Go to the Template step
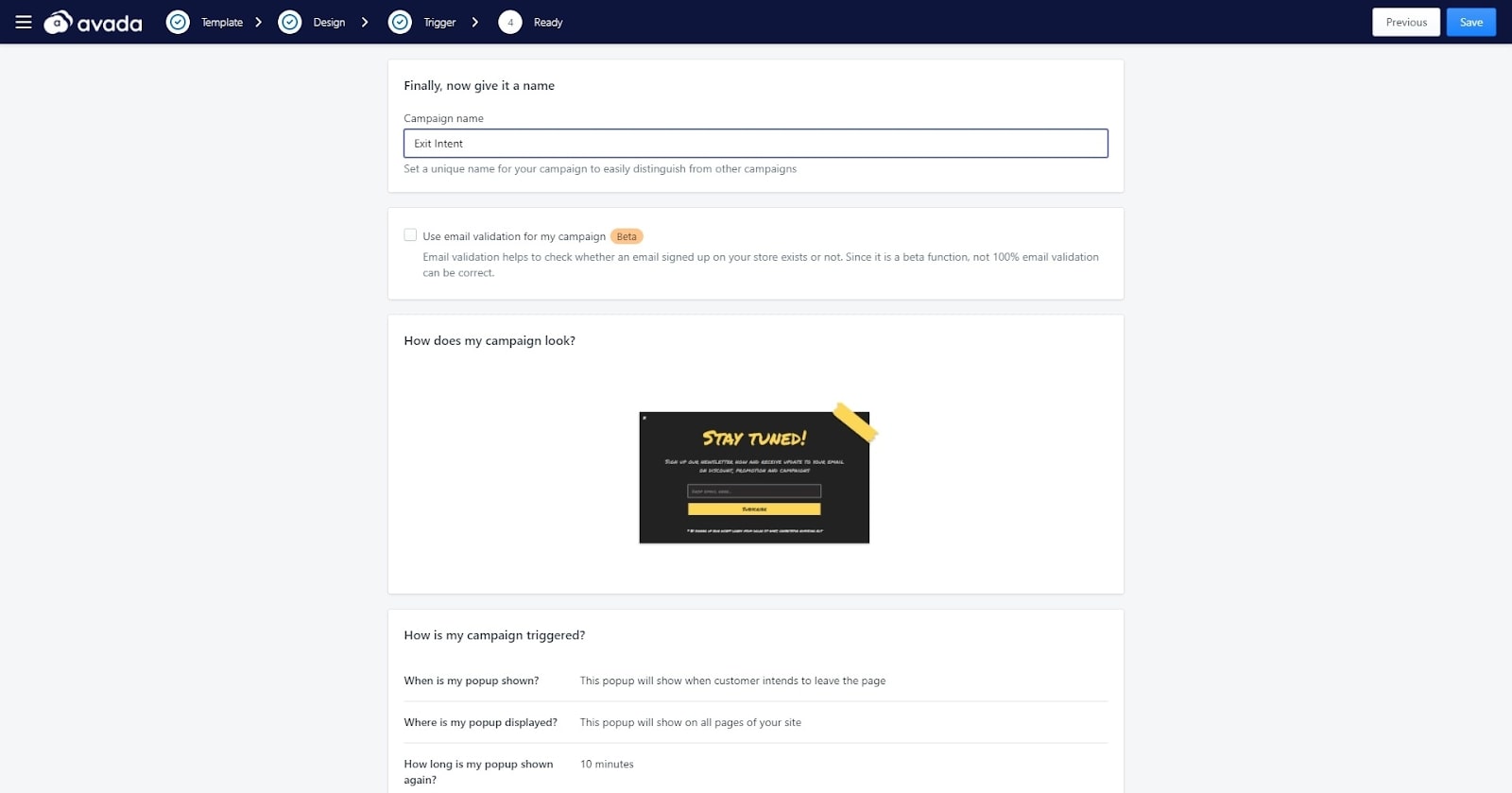Screen dimensions: 1512x793 pyautogui.click(x=222, y=23)
